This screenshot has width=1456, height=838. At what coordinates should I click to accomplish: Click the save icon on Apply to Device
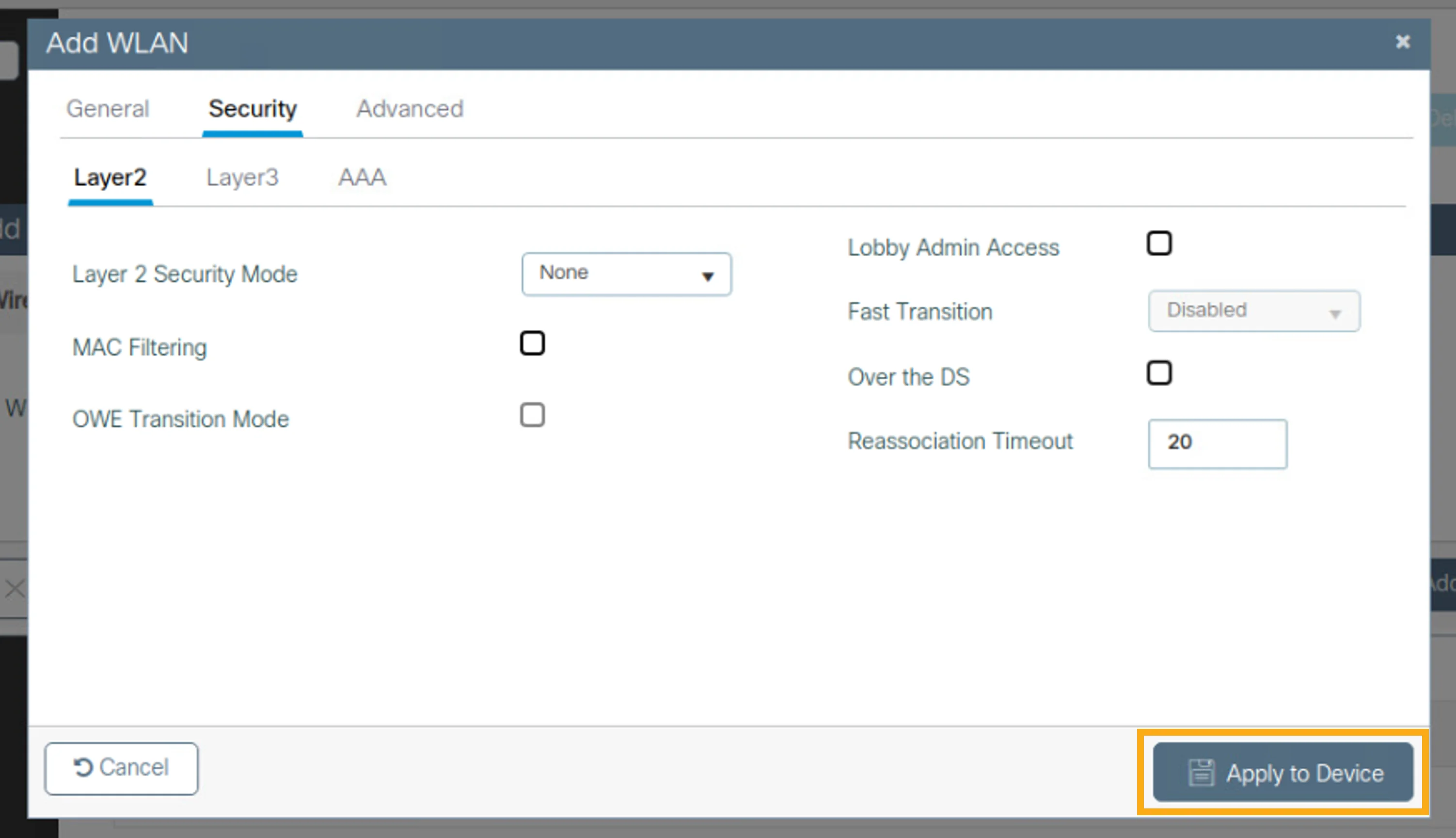1201,772
